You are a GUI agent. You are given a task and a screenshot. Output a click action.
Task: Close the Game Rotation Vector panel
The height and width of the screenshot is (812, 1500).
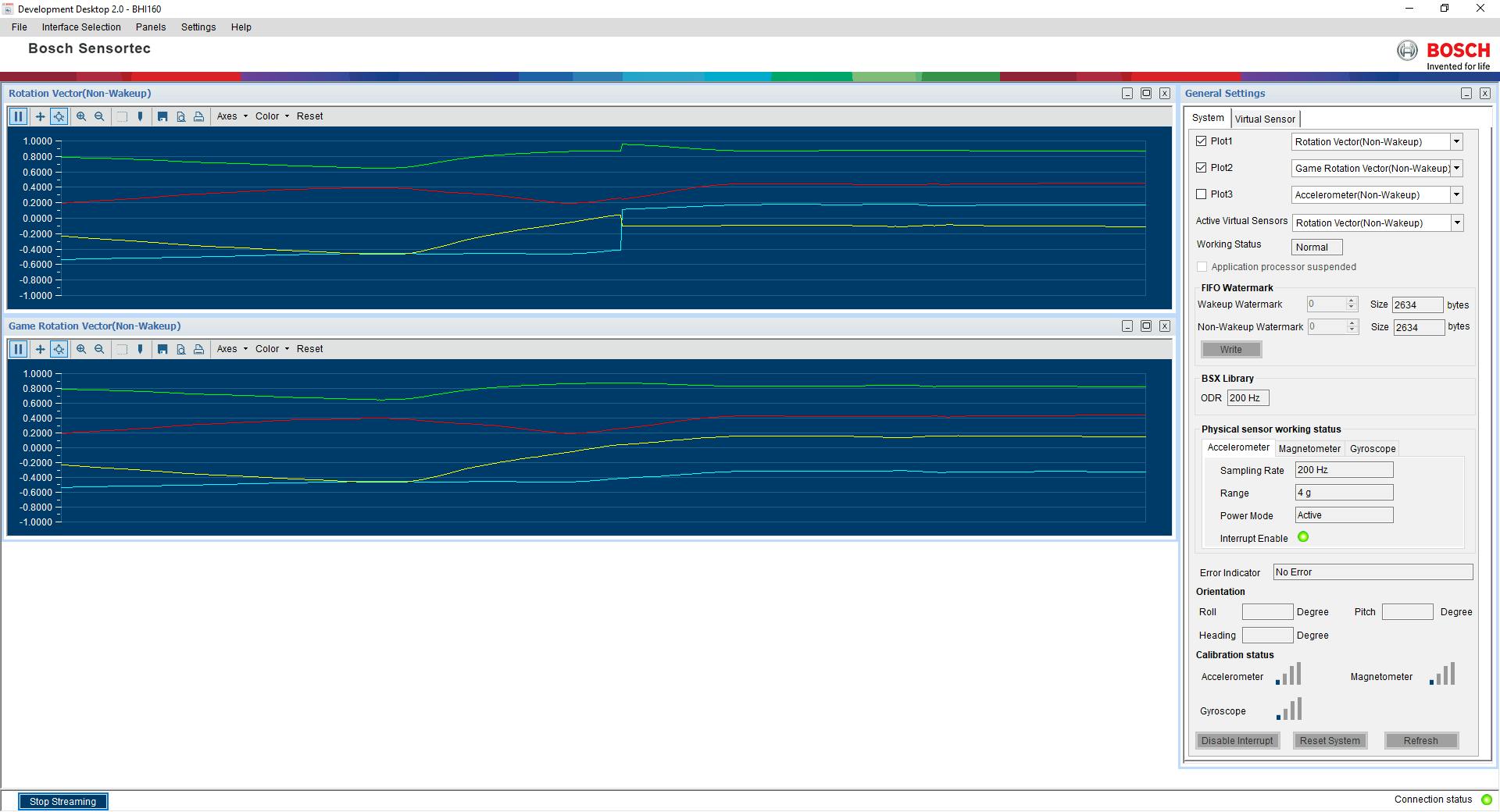[1165, 326]
